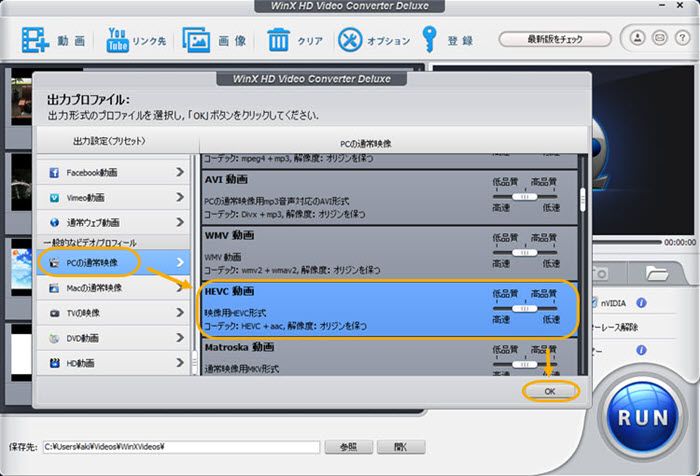Click the リンク先 toolbar label
Viewport: 700px width, 476px height.
149,41
